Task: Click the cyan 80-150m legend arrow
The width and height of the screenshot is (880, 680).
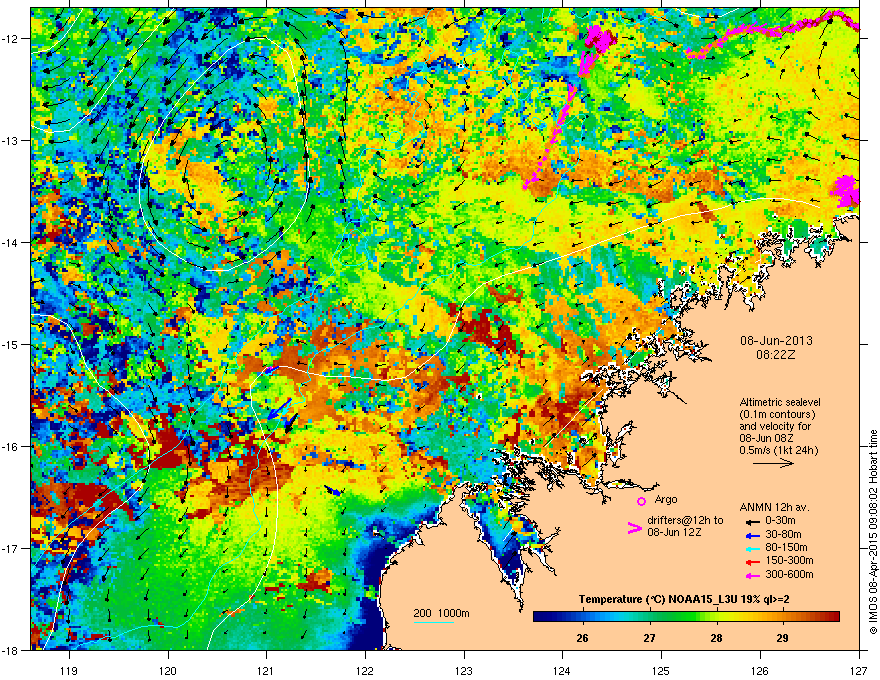Action: pyautogui.click(x=752, y=548)
